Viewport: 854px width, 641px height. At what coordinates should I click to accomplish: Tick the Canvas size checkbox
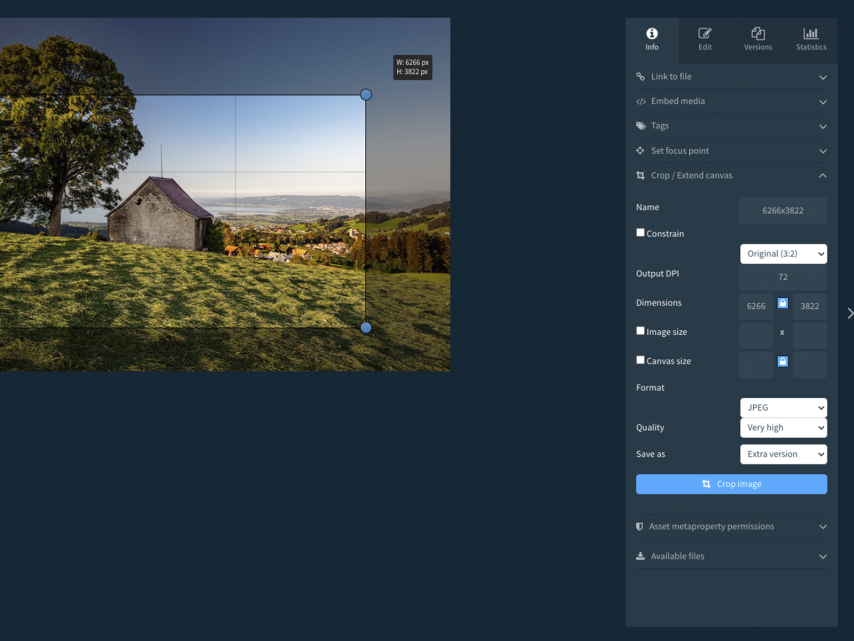[640, 360]
